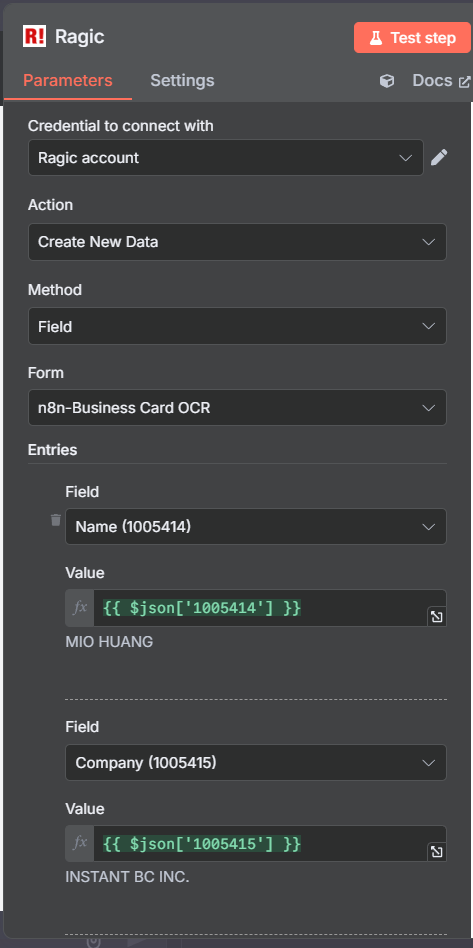Image resolution: width=473 pixels, height=948 pixels.
Task: Expand the Name value expression editor
Action: [436, 617]
